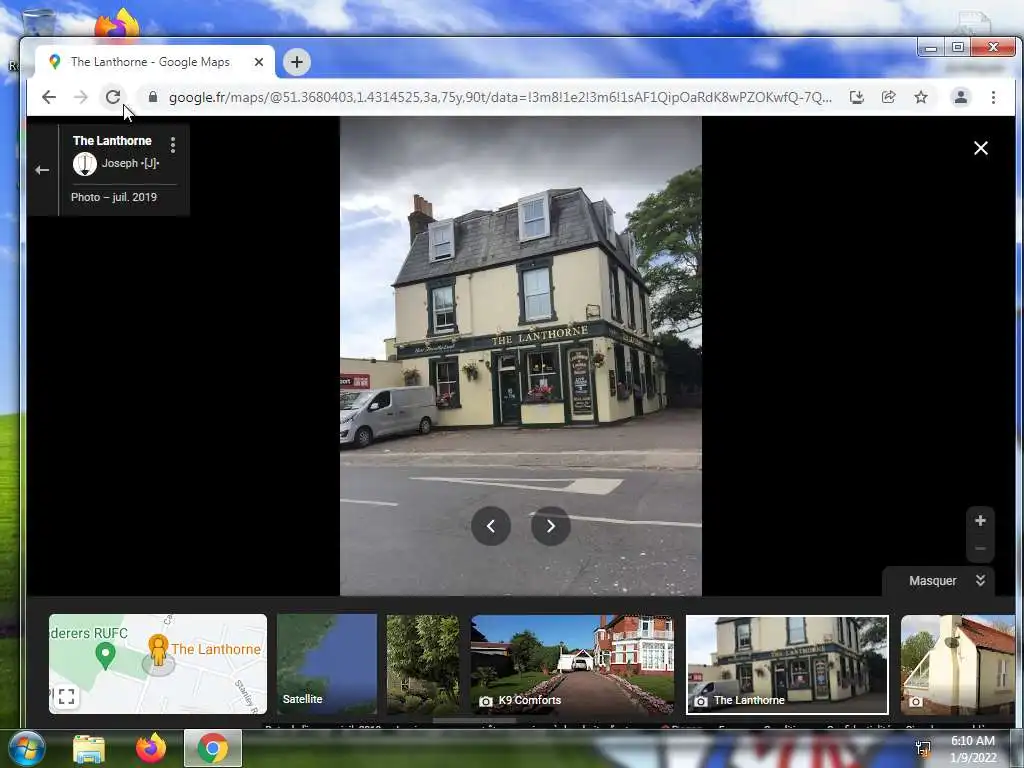Click the URL address bar
The image size is (1024, 768).
[500, 97]
